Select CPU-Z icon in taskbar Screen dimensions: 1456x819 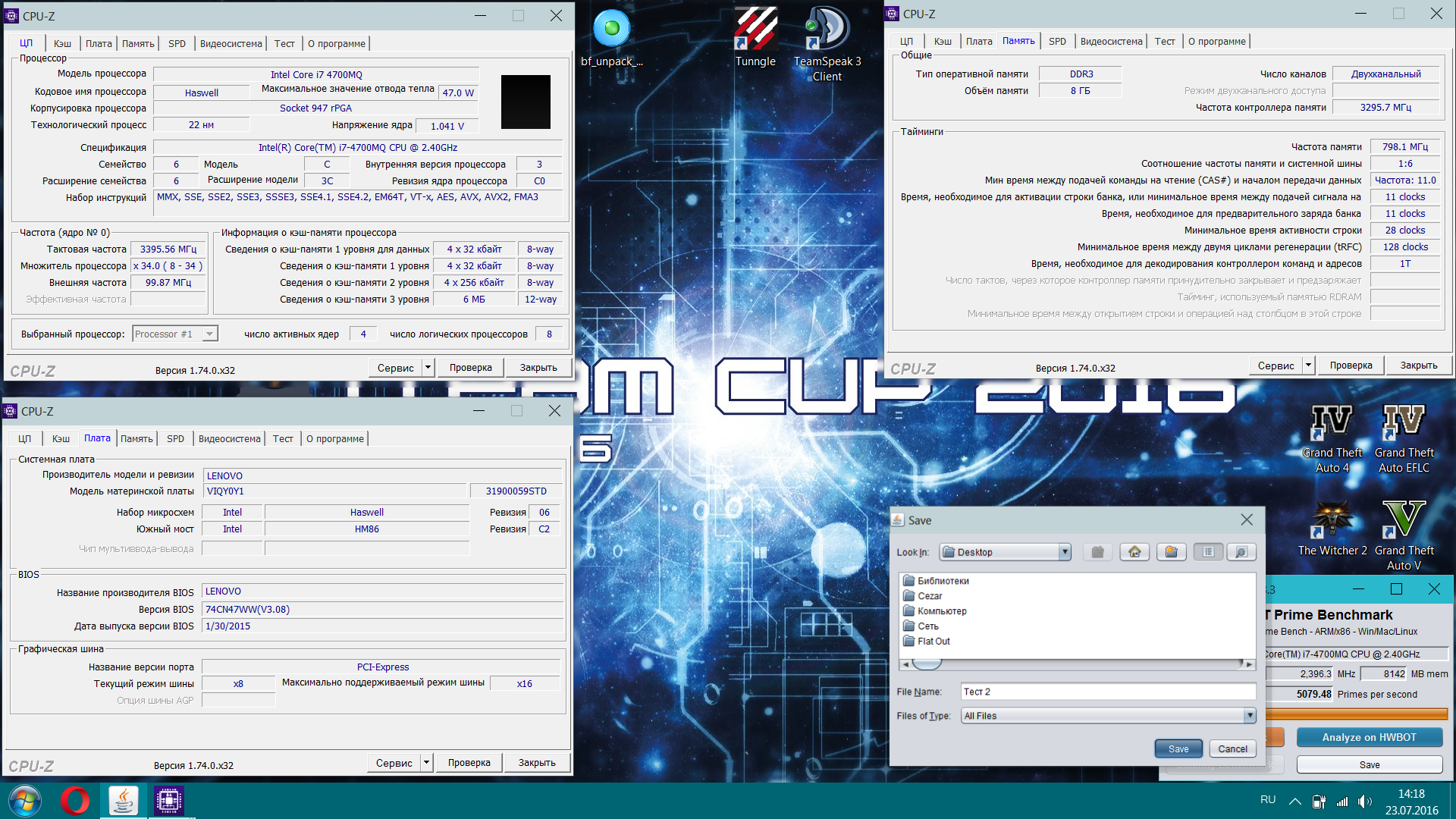tap(168, 801)
